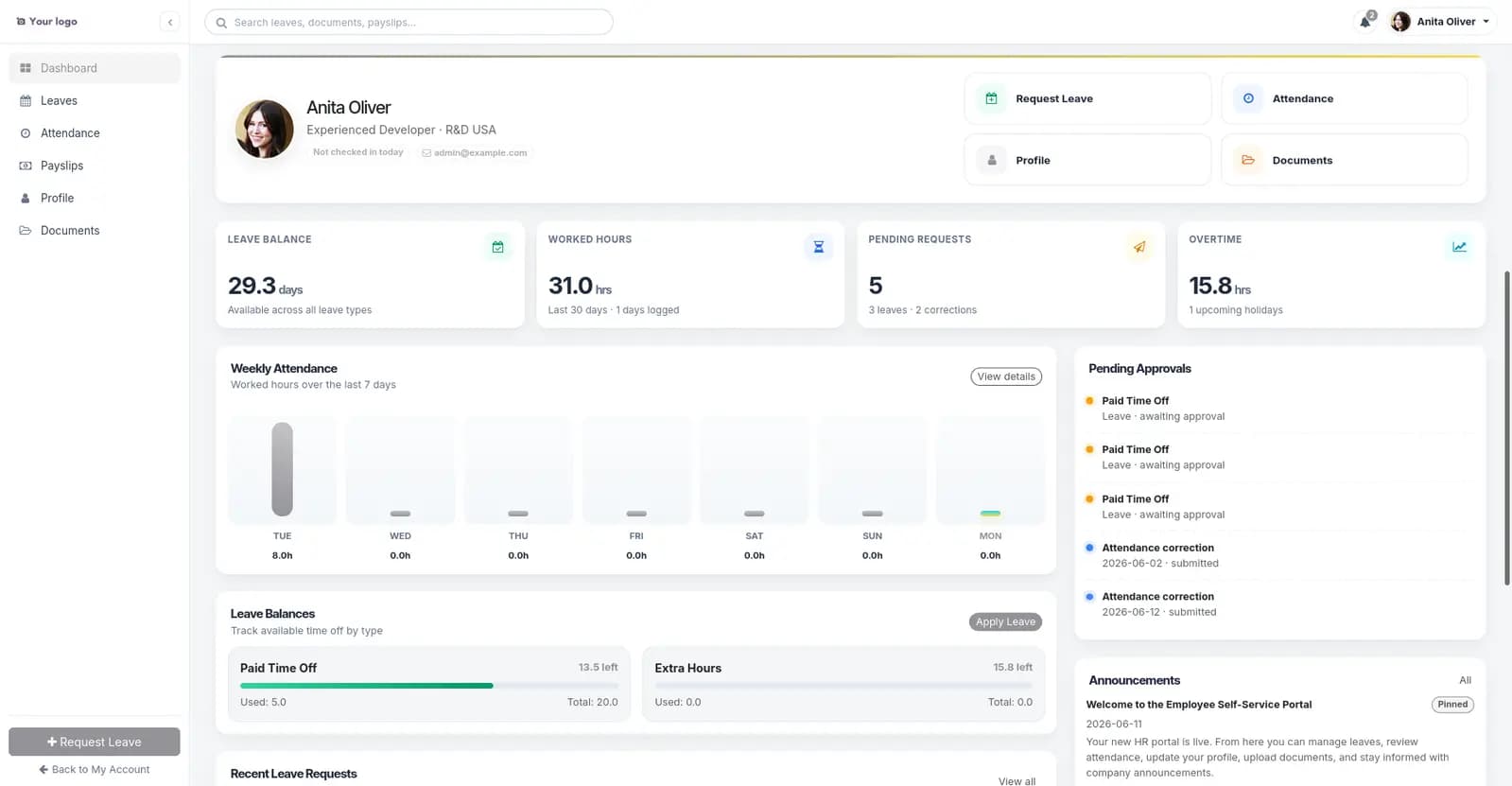Click the Leave Balance calendar icon
The width and height of the screenshot is (1512, 786).
pos(497,247)
